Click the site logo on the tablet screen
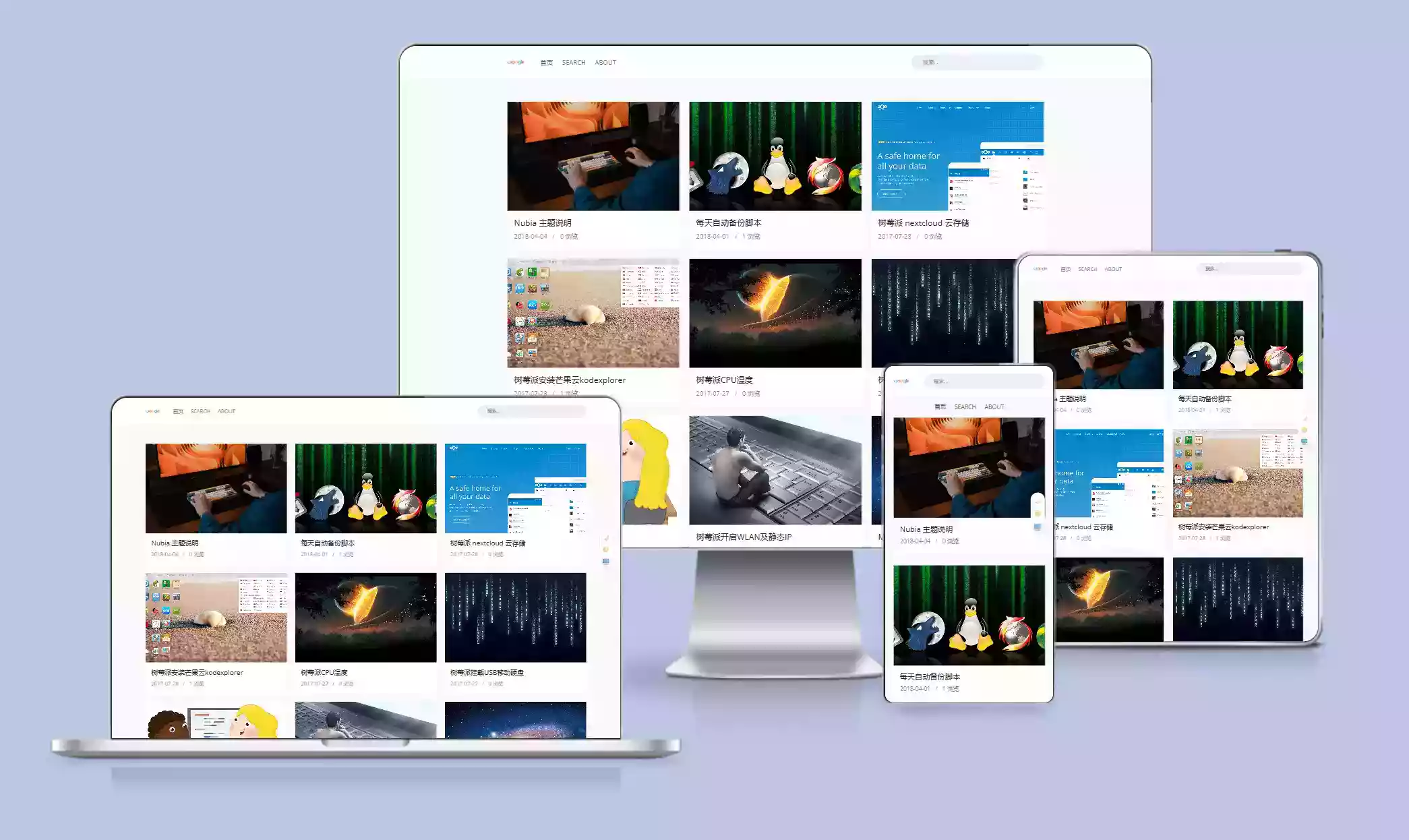The image size is (1409, 840). (1041, 269)
